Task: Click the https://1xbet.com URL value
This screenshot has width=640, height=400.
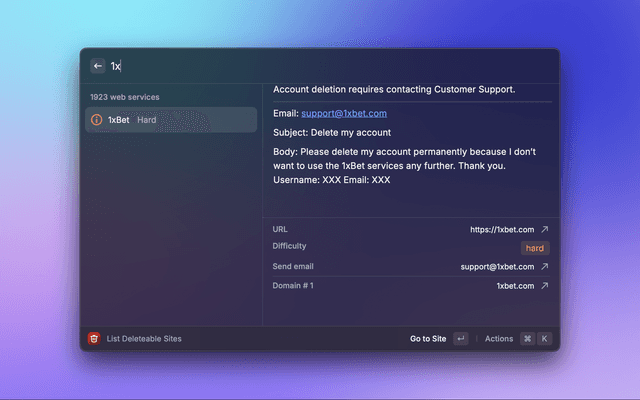Action: click(x=502, y=229)
